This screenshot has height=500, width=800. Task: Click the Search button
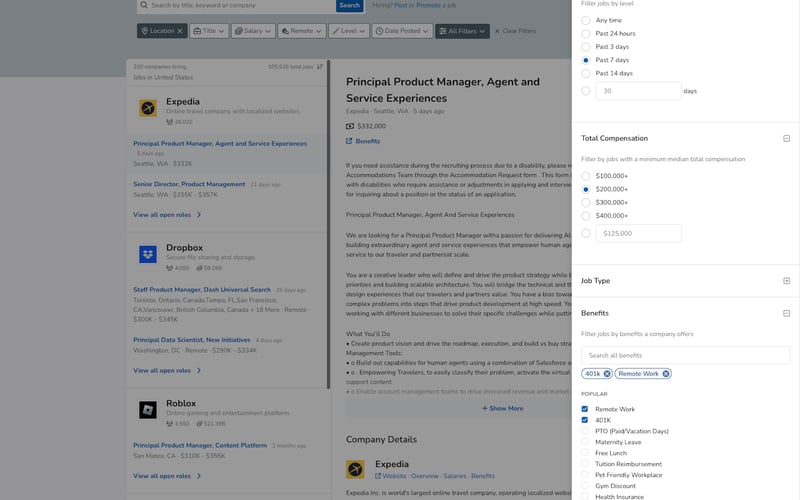pos(349,5)
